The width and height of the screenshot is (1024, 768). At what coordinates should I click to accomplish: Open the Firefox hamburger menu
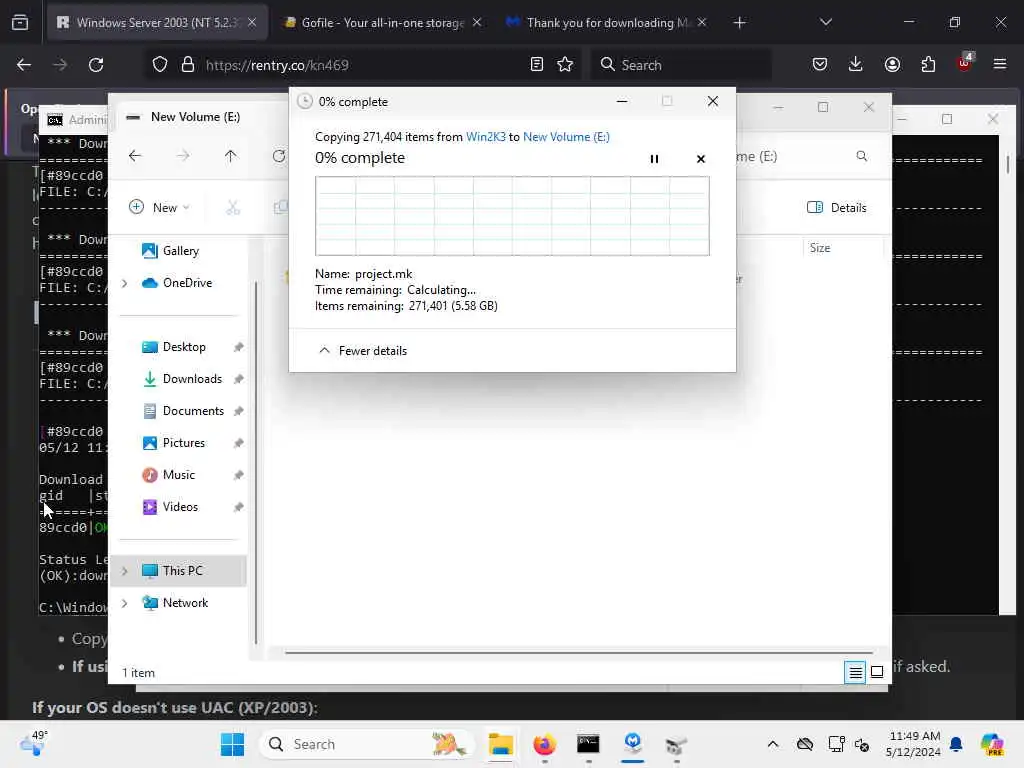coord(1000,65)
